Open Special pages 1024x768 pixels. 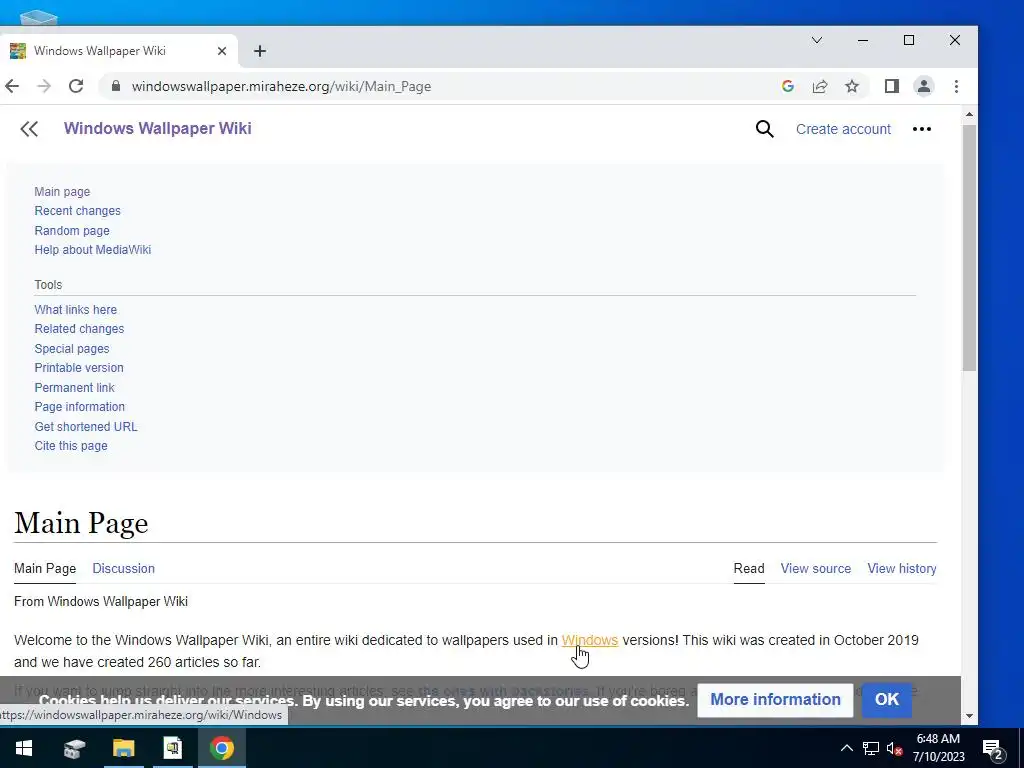(72, 349)
